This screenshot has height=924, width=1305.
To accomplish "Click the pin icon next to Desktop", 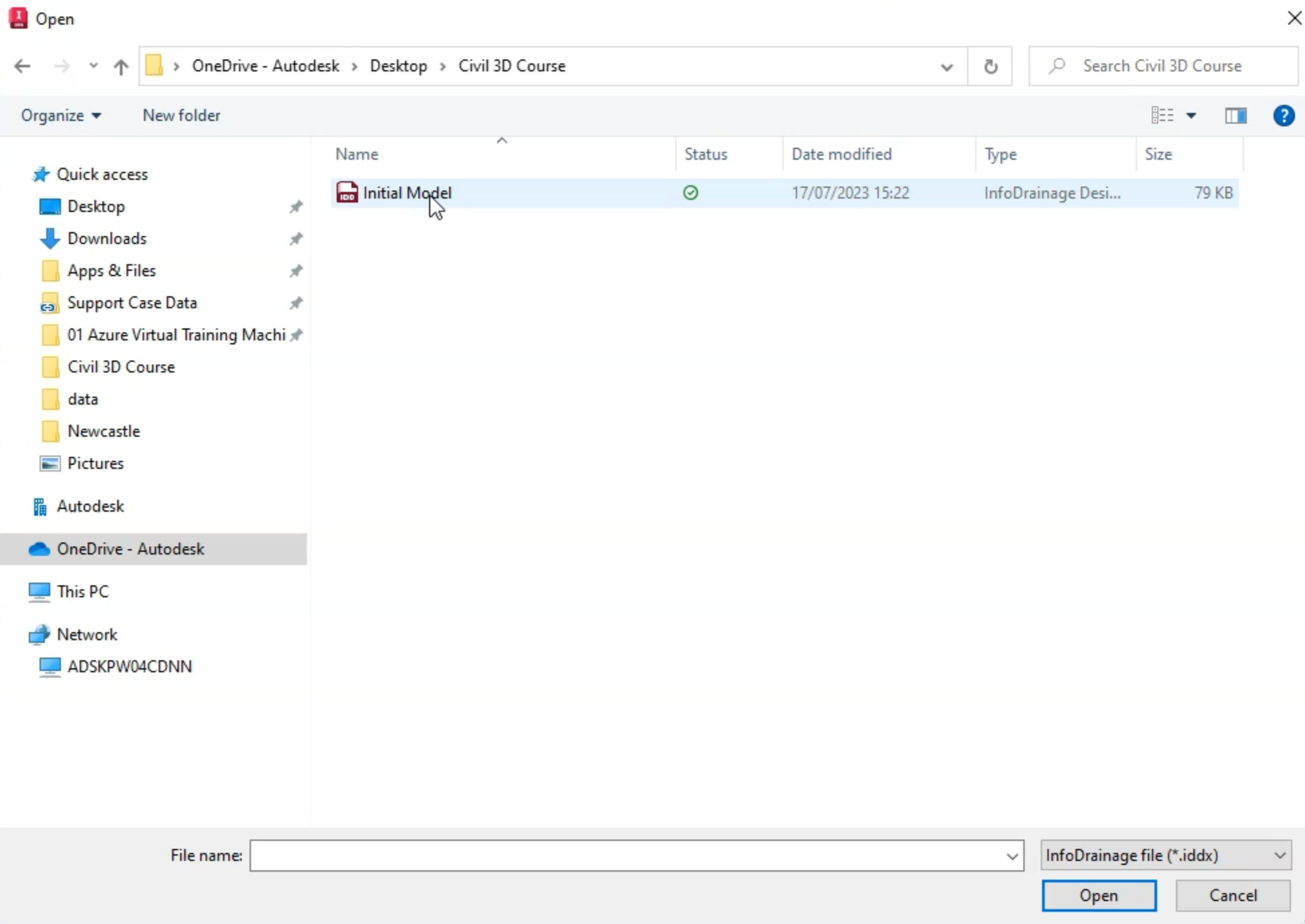I will pos(296,207).
